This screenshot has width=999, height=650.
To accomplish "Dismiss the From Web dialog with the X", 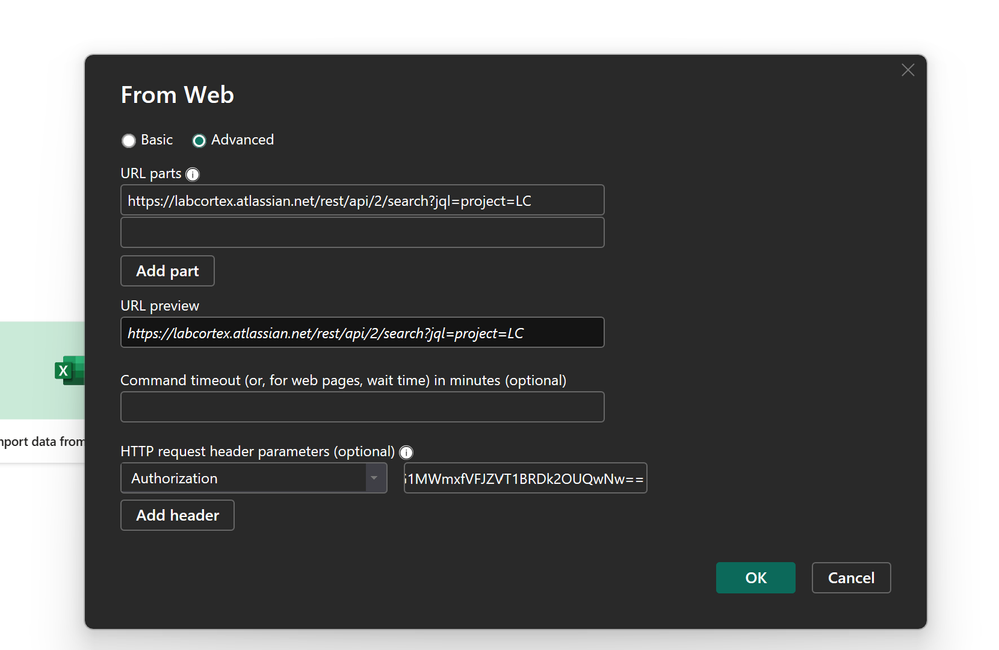I will 907,69.
